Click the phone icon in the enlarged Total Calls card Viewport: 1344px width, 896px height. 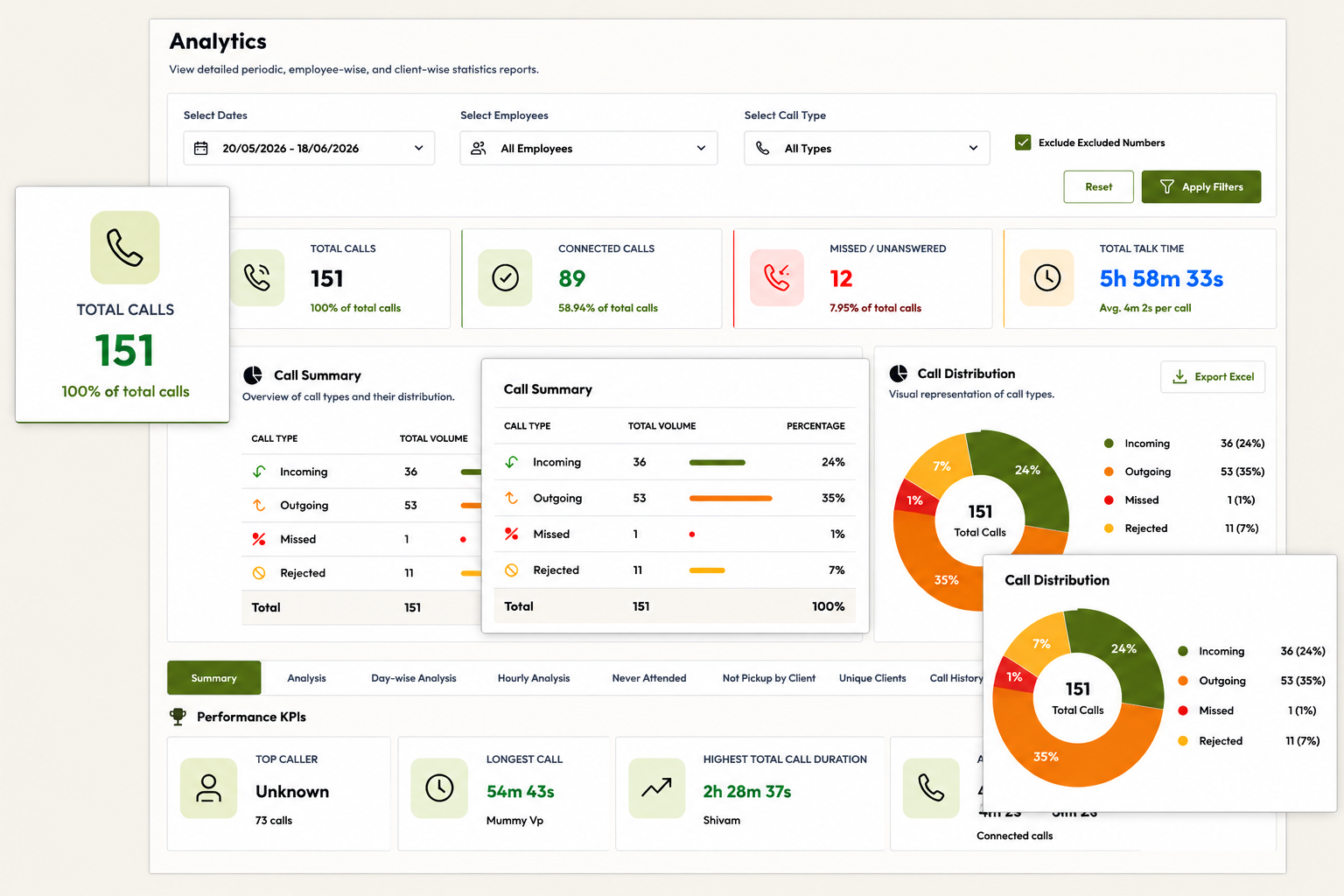point(125,248)
